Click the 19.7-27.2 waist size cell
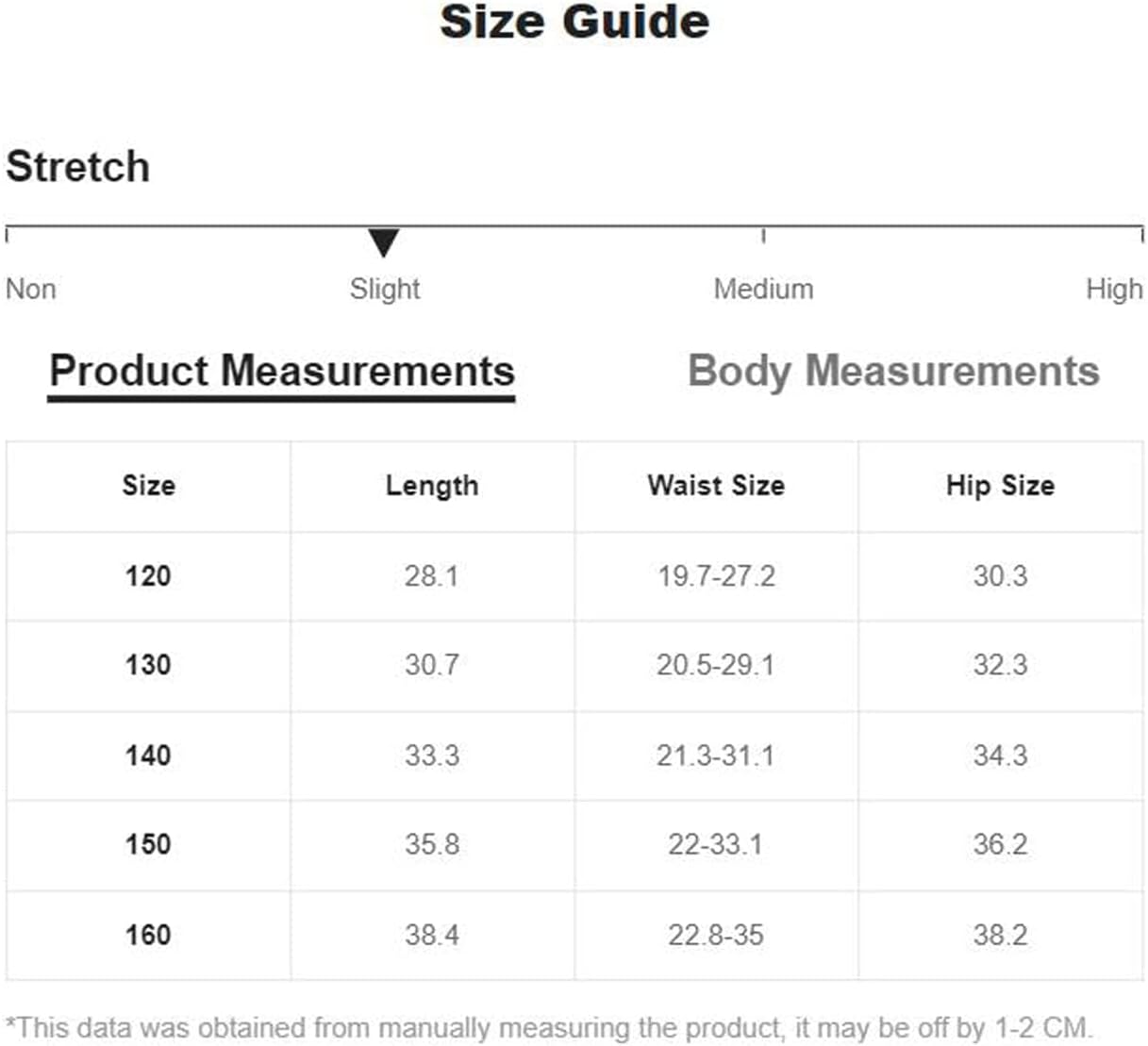 pyautogui.click(x=716, y=575)
